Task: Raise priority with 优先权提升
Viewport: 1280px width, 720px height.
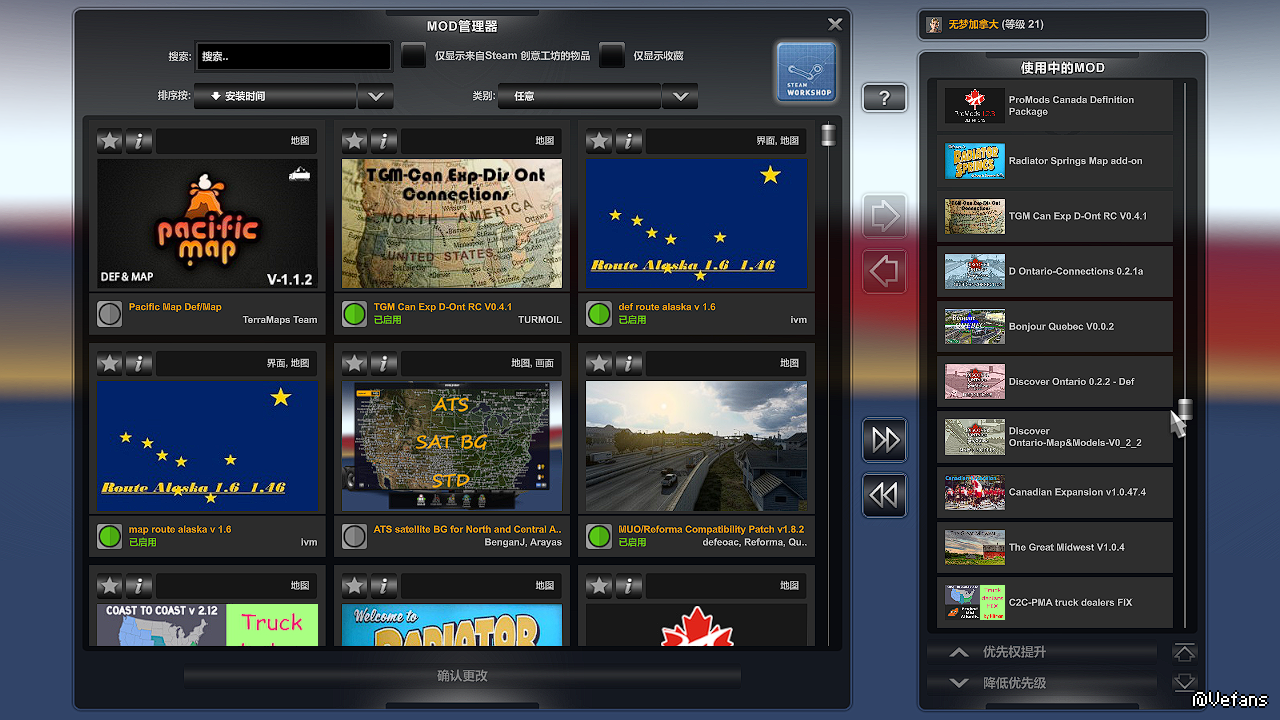Action: (x=1042, y=652)
